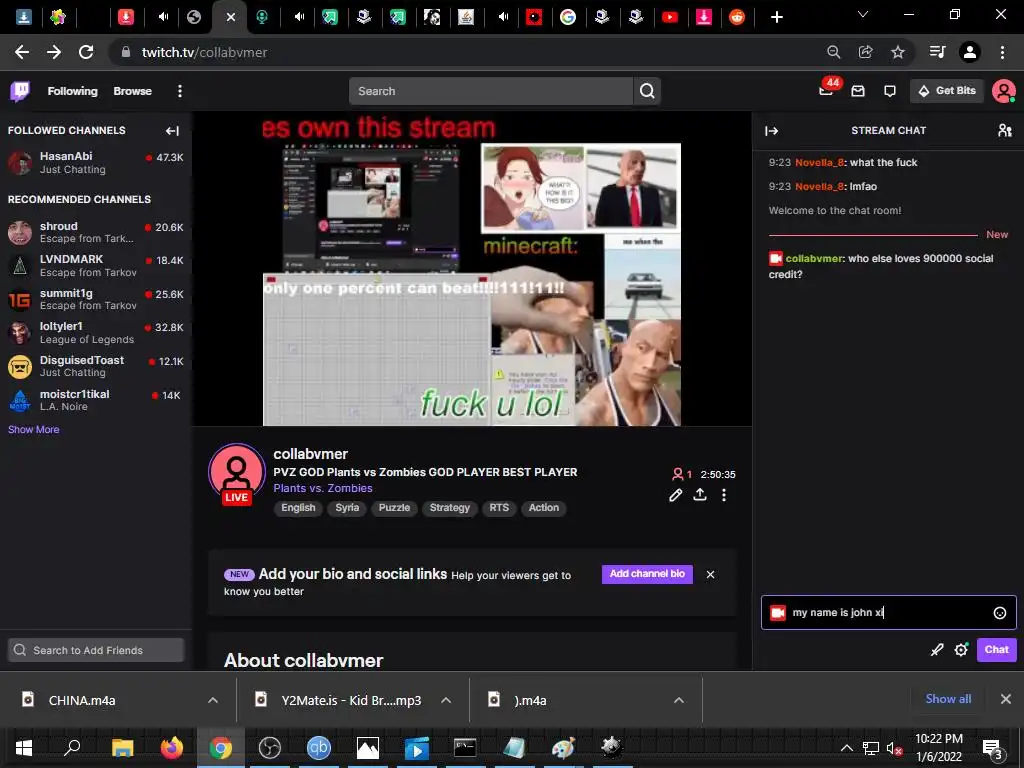Open the notifications inbox icon
This screenshot has height=768, width=1024.
[858, 91]
